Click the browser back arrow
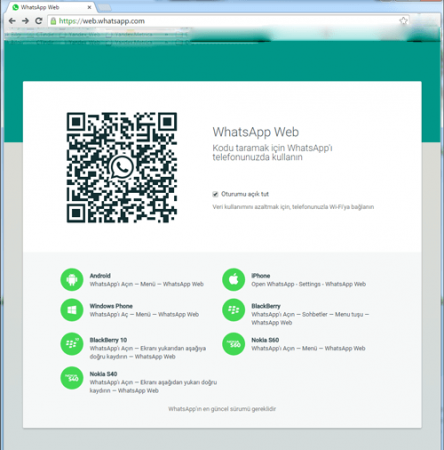444x450 pixels. [x=12, y=21]
